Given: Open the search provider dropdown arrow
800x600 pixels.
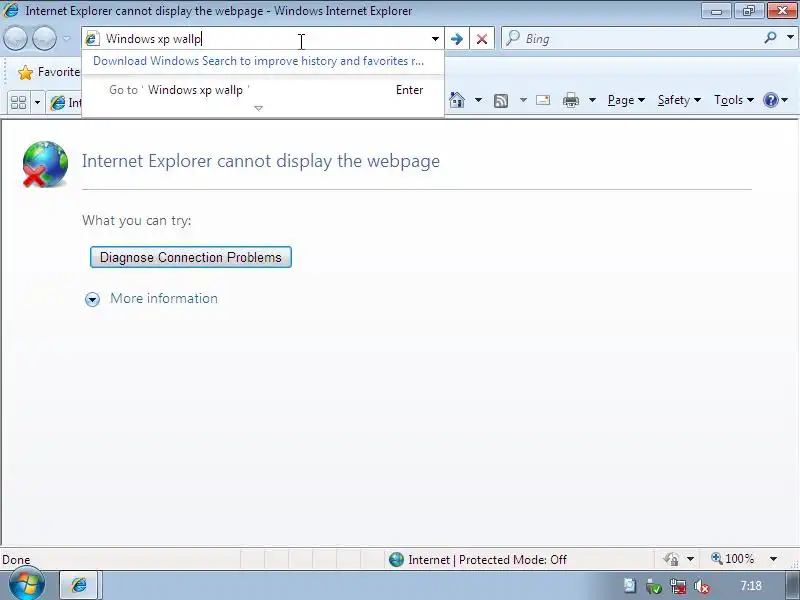Looking at the screenshot, I should pyautogui.click(x=790, y=38).
